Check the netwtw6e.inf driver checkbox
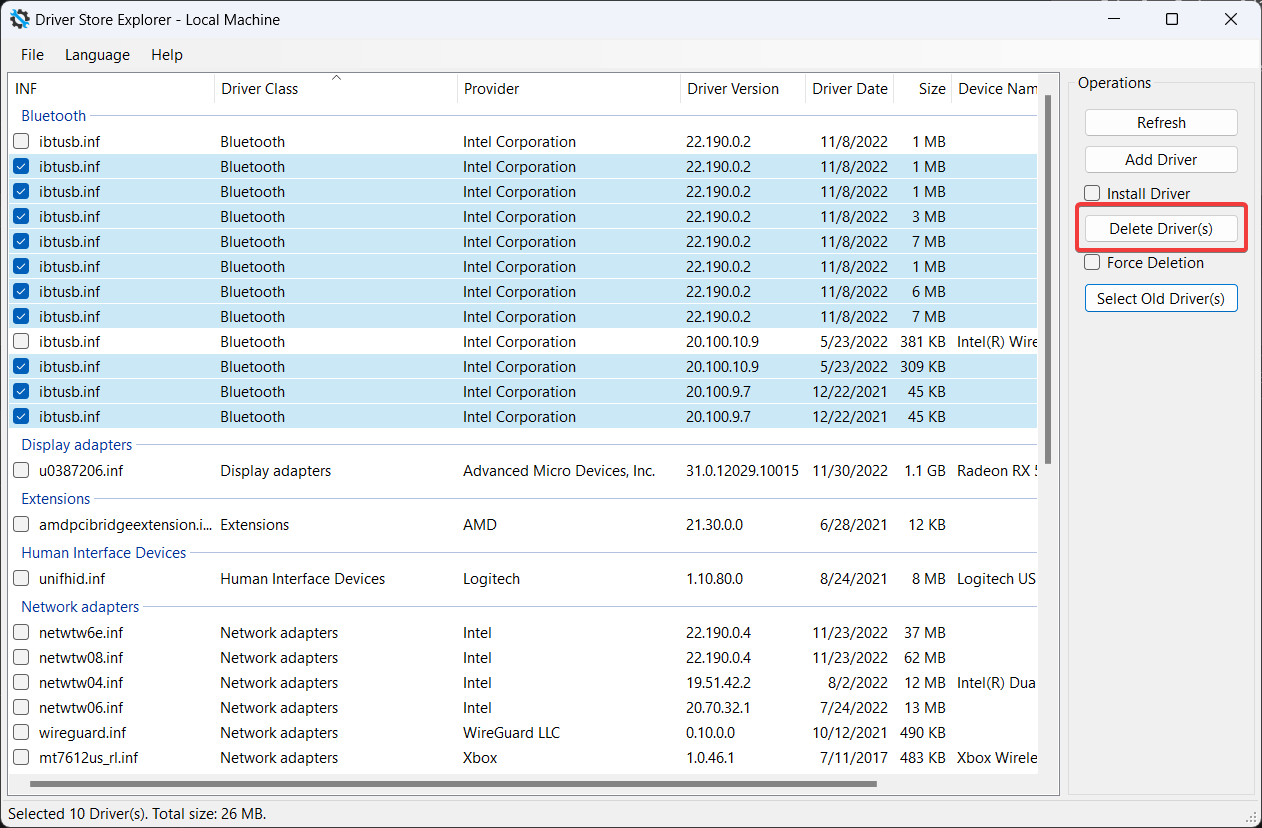Screen dimensions: 1262x828 click(21, 633)
